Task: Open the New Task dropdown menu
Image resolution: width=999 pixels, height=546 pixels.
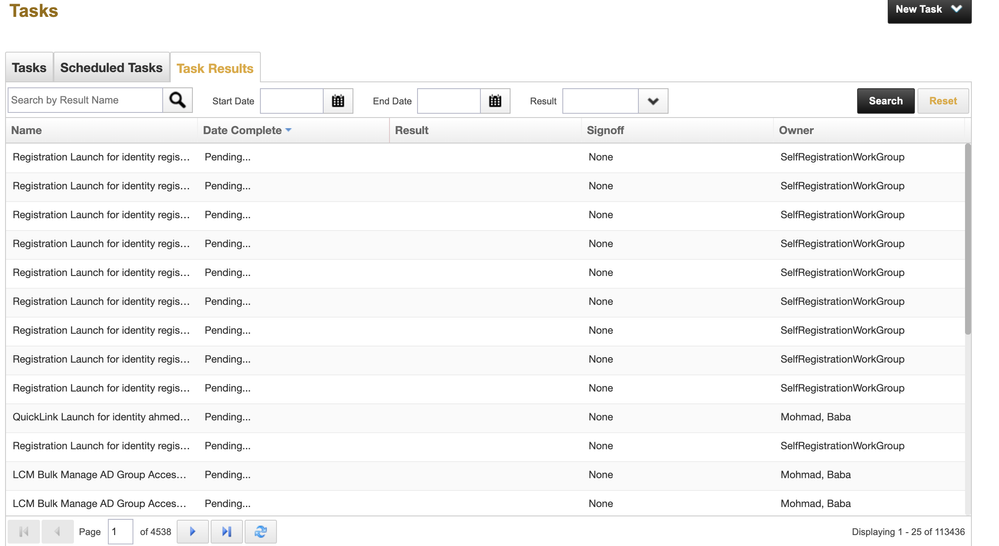Action: click(929, 10)
